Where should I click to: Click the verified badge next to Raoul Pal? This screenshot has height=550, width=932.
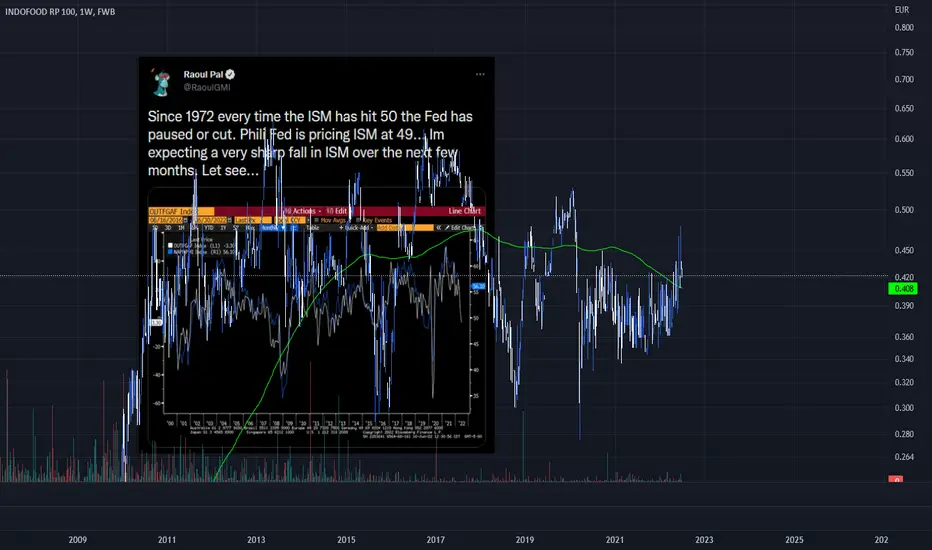click(x=230, y=74)
